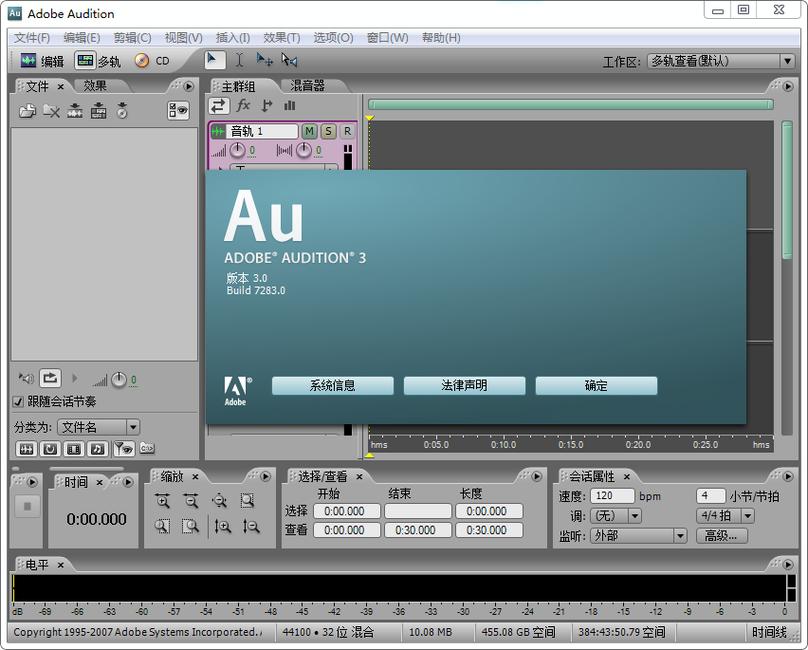This screenshot has width=808, height=650.
Task: Open the 缩放 panel options flyout menu
Action: (265, 476)
